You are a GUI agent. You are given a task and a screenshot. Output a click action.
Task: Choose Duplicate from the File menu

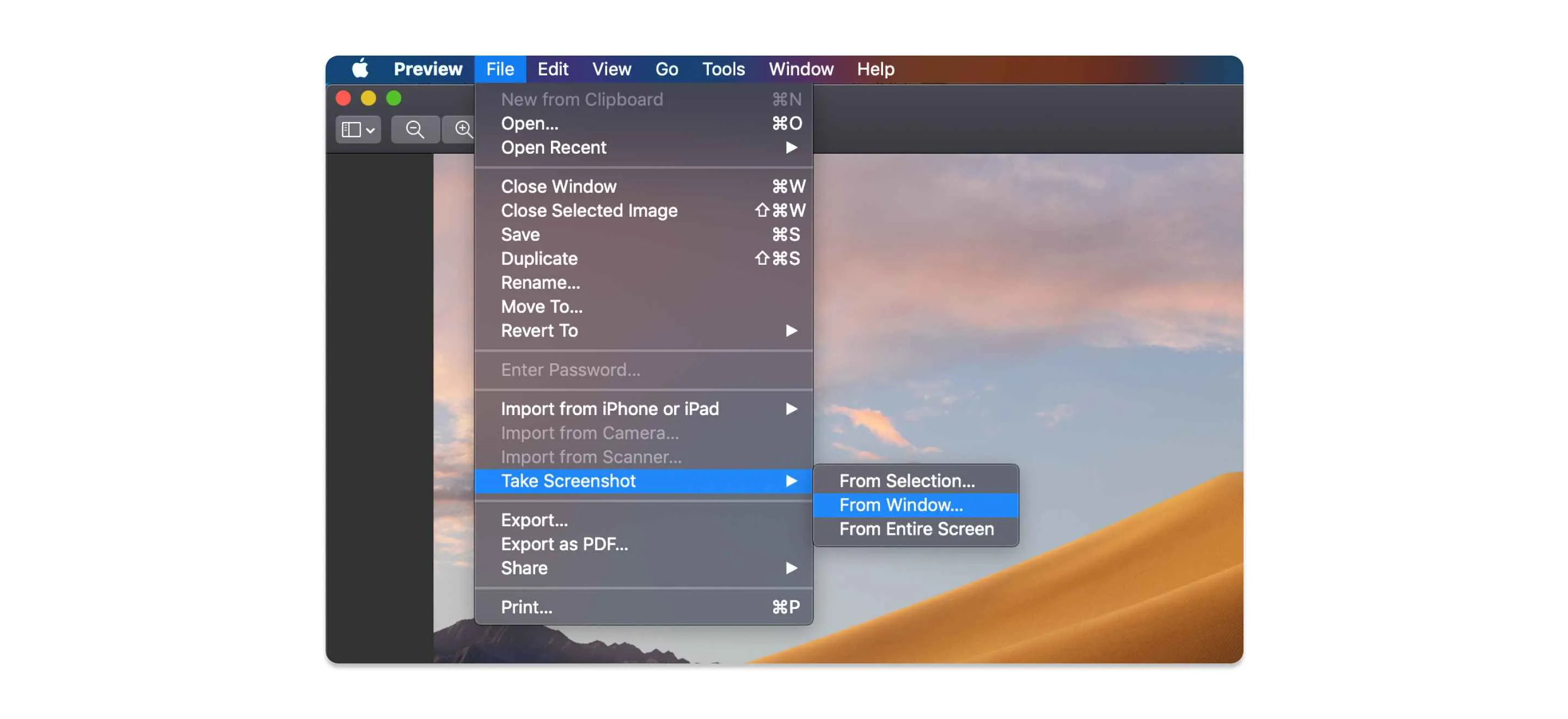(x=538, y=258)
